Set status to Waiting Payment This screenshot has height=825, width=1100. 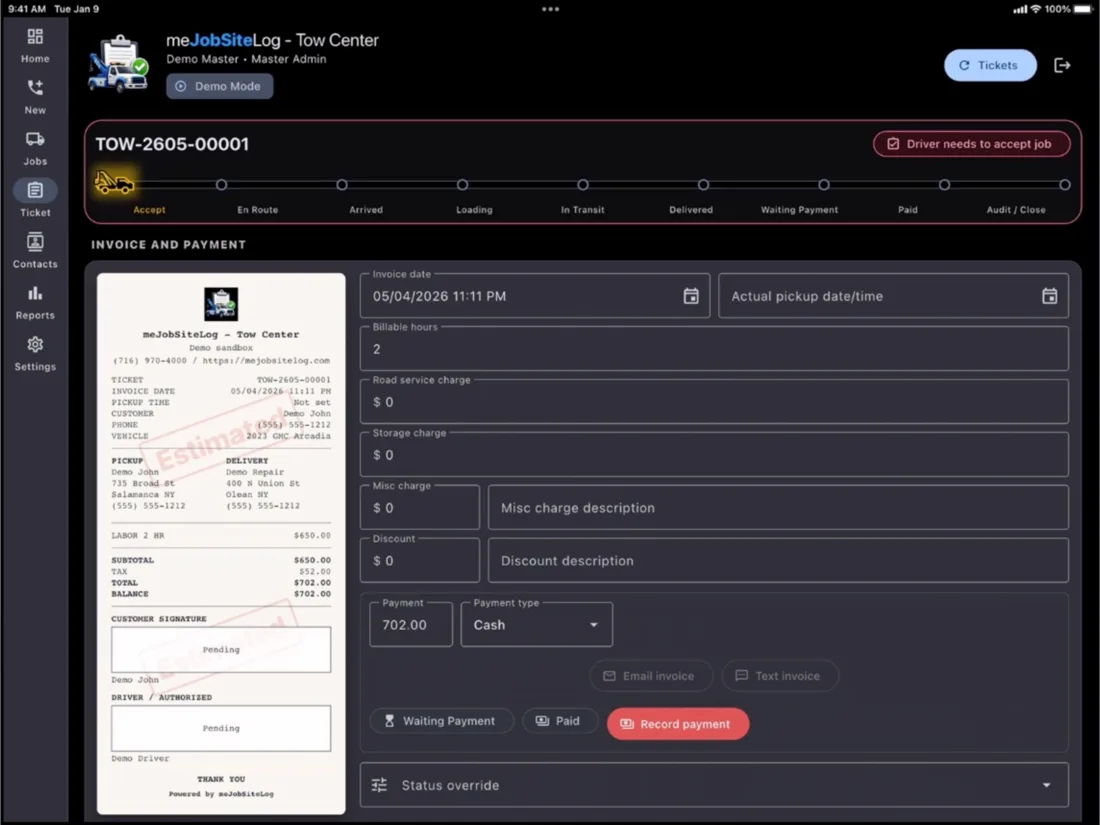441,721
